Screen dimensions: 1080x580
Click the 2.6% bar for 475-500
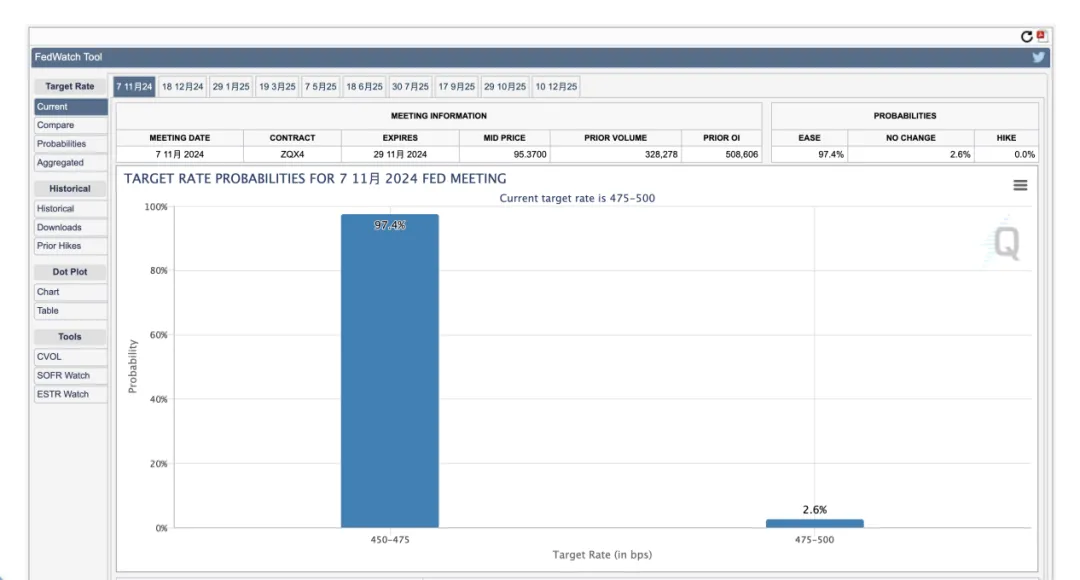point(814,524)
